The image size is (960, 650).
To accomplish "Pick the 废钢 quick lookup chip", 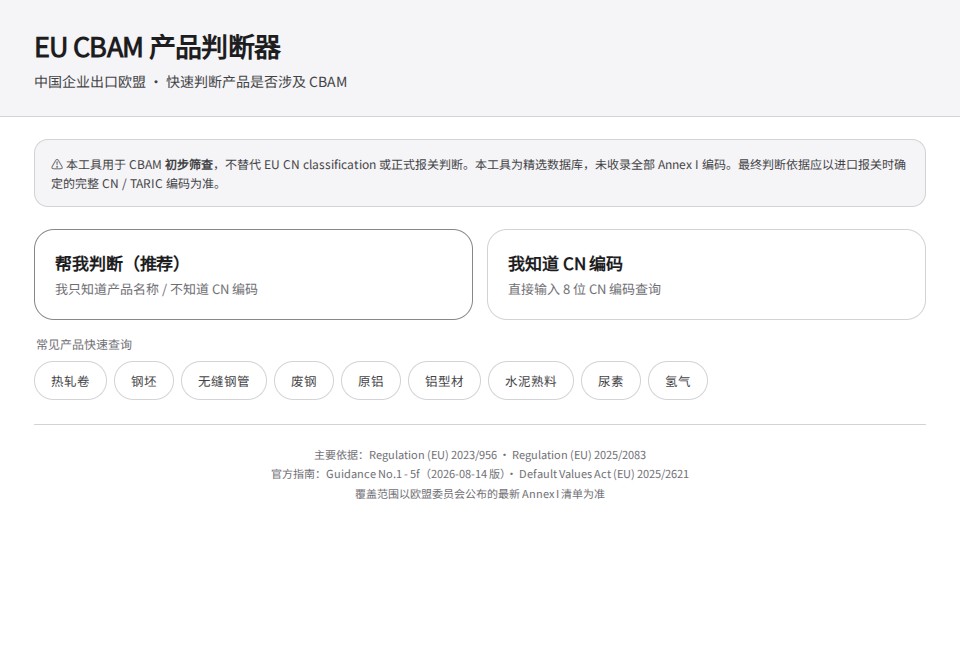I will 304,381.
